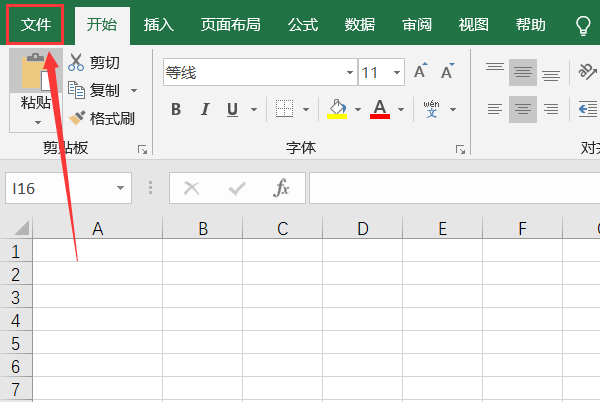Select row 6 header

coord(16,366)
